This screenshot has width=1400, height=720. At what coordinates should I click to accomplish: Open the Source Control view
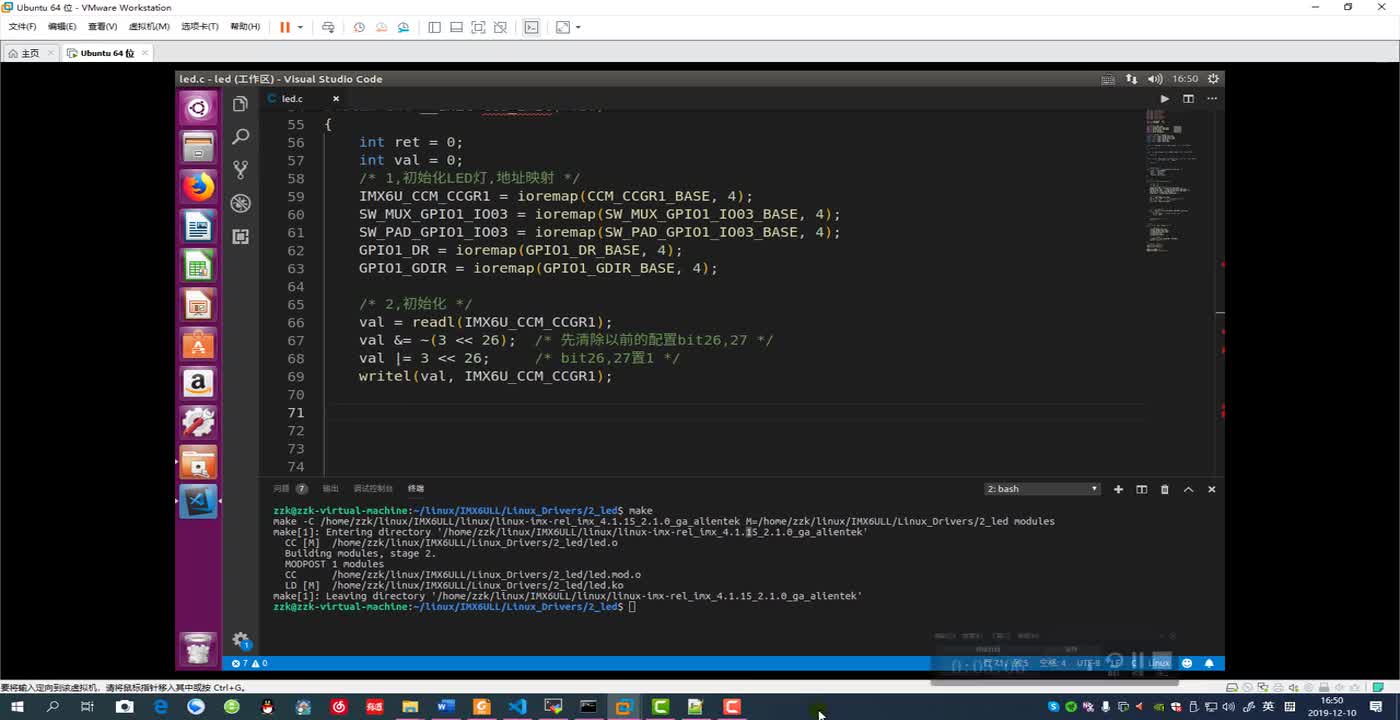(x=240, y=170)
